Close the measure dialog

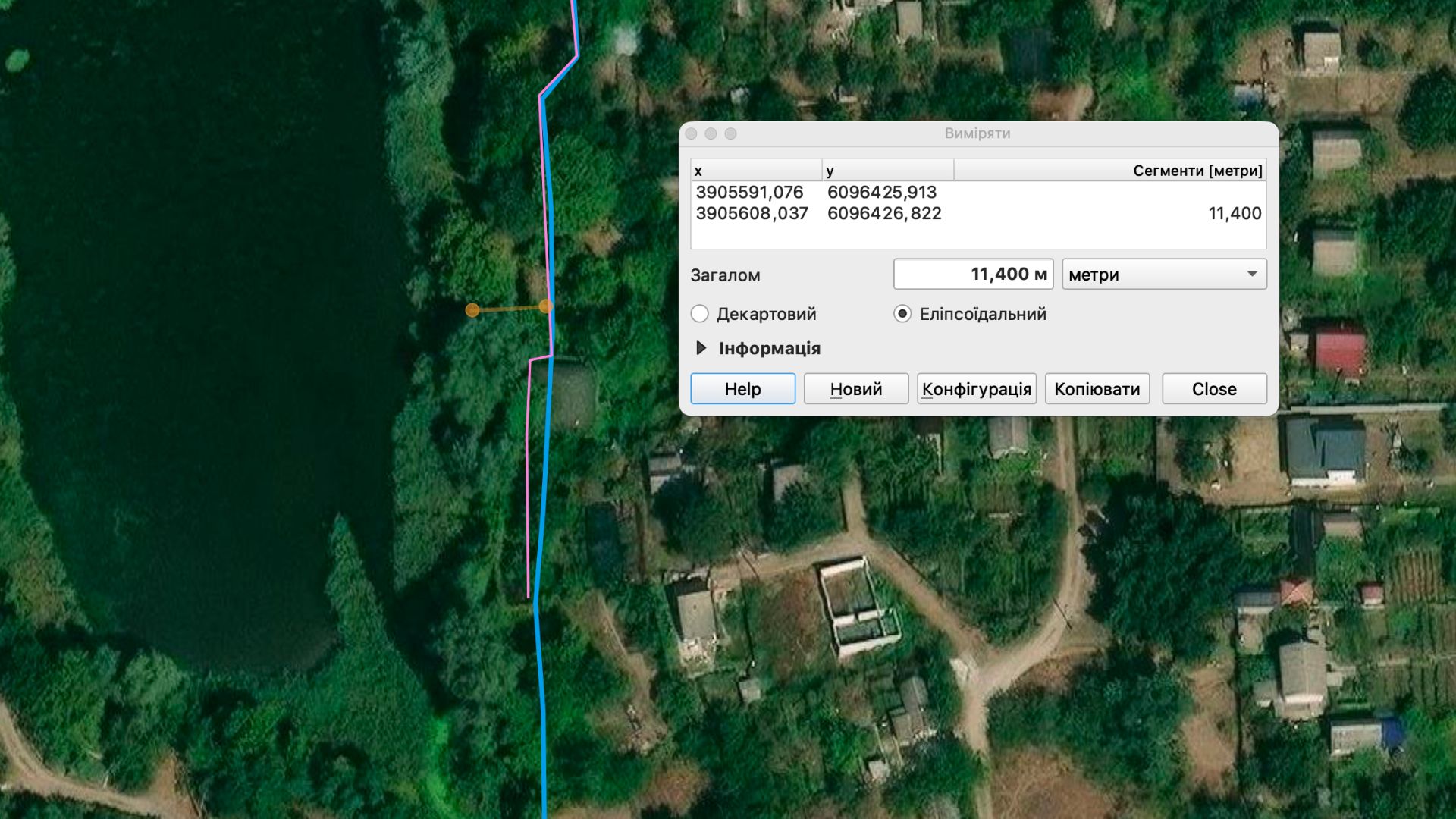pyautogui.click(x=1214, y=389)
